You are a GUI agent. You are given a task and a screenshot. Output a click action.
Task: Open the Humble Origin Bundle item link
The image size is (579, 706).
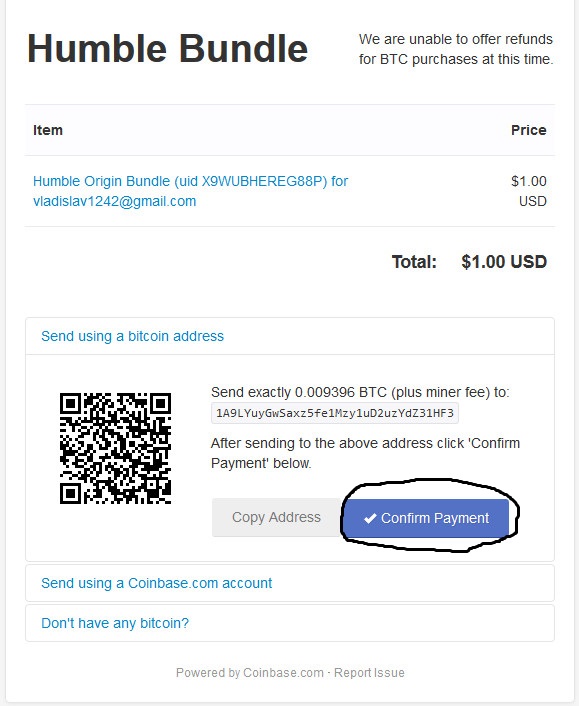click(190, 181)
